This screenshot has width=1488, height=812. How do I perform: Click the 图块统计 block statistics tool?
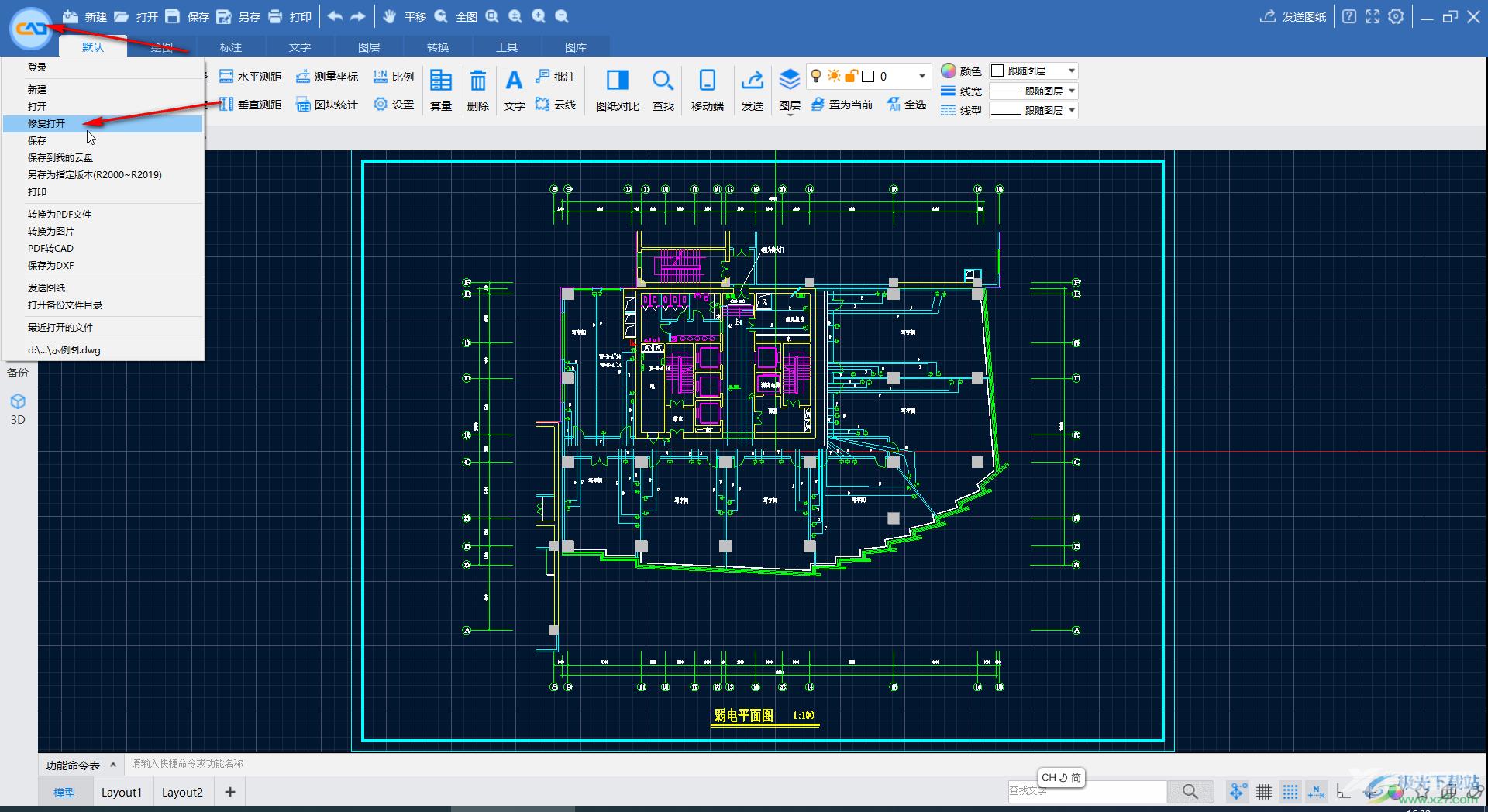[327, 105]
